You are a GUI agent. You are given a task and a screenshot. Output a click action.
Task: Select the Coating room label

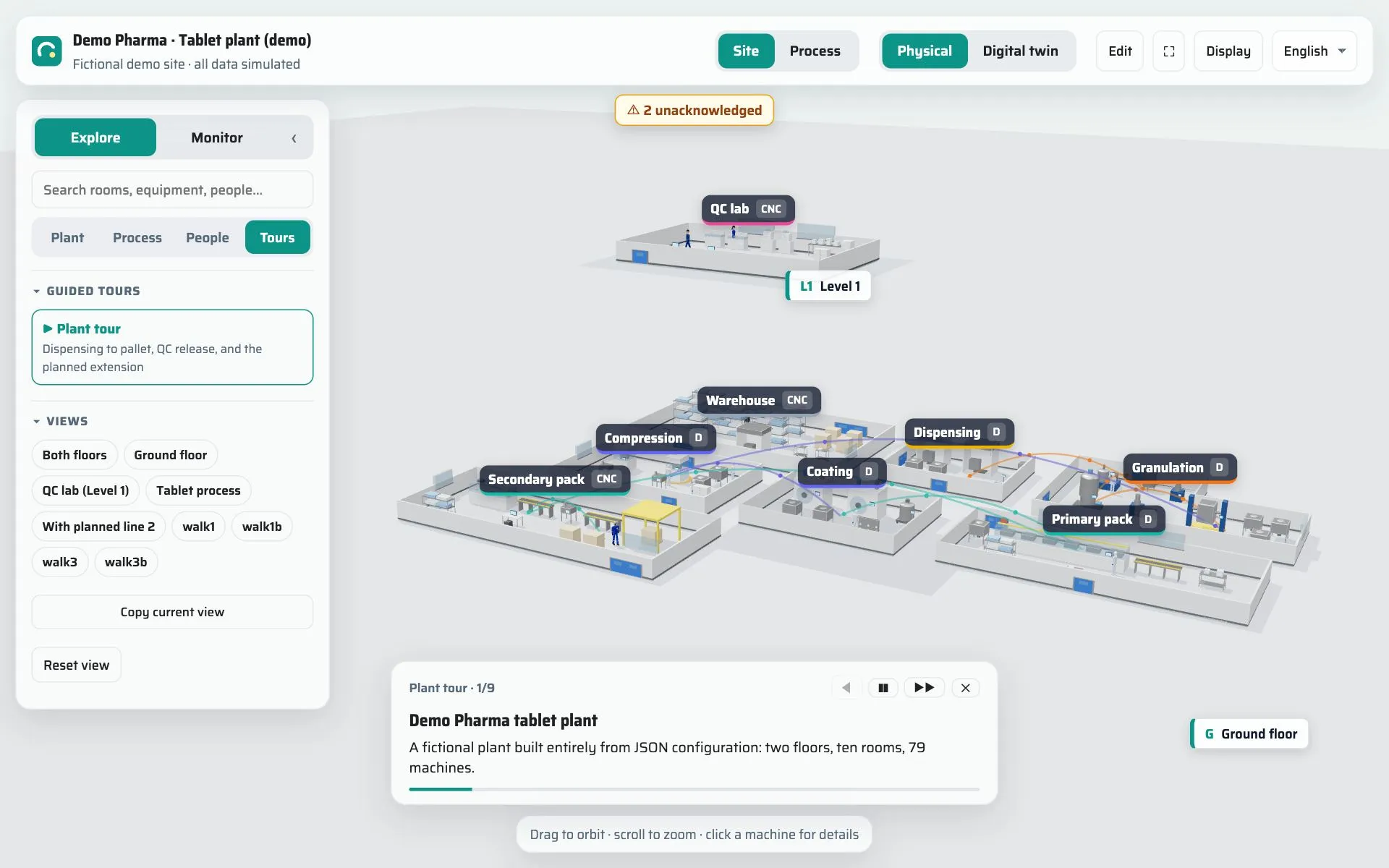pyautogui.click(x=841, y=472)
